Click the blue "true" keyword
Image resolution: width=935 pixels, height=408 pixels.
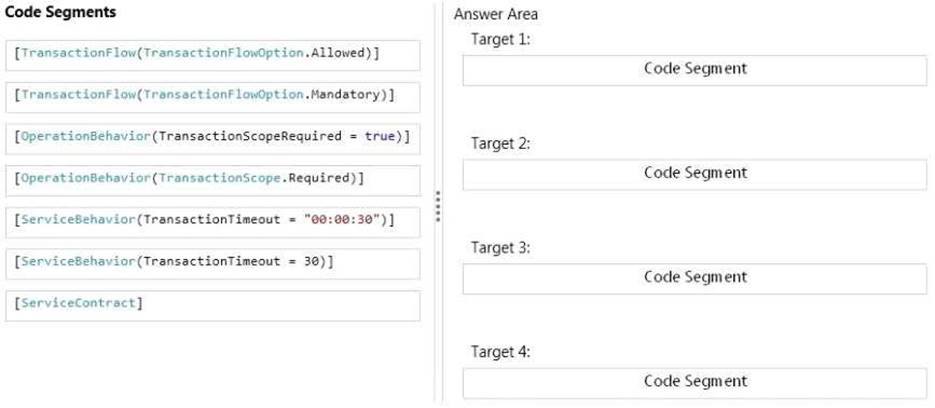click(x=380, y=136)
